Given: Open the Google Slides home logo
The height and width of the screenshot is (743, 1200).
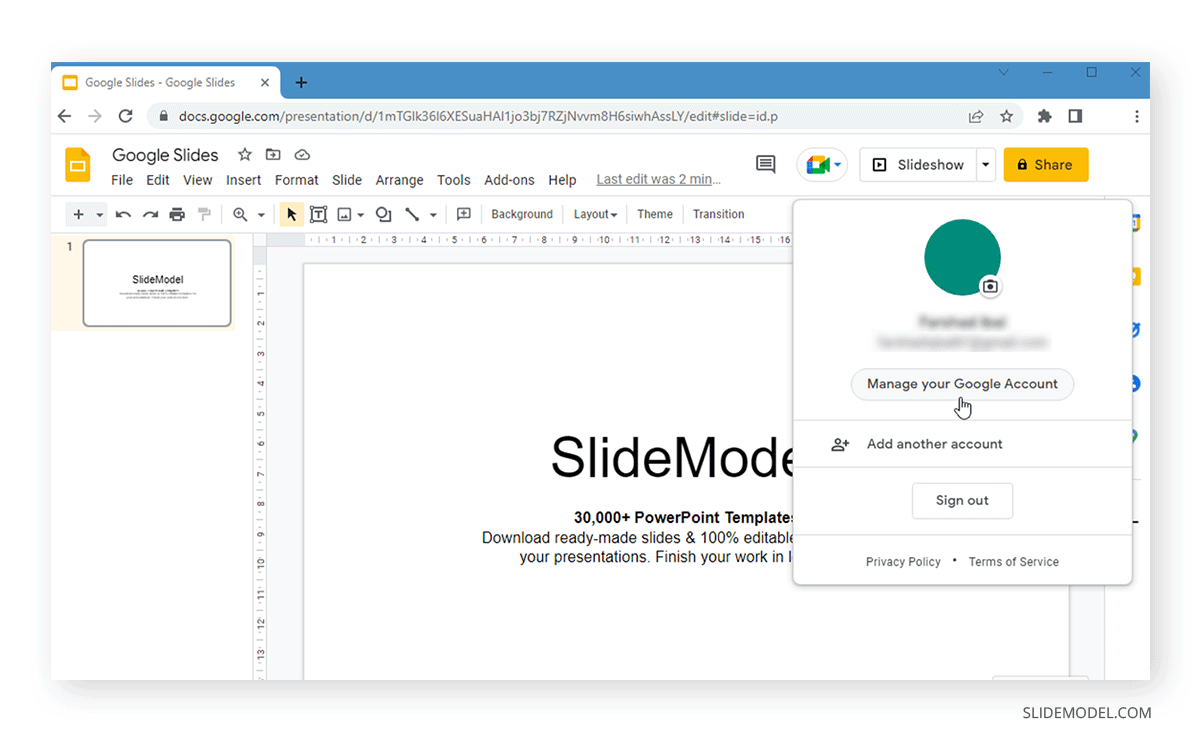Looking at the screenshot, I should click(78, 165).
